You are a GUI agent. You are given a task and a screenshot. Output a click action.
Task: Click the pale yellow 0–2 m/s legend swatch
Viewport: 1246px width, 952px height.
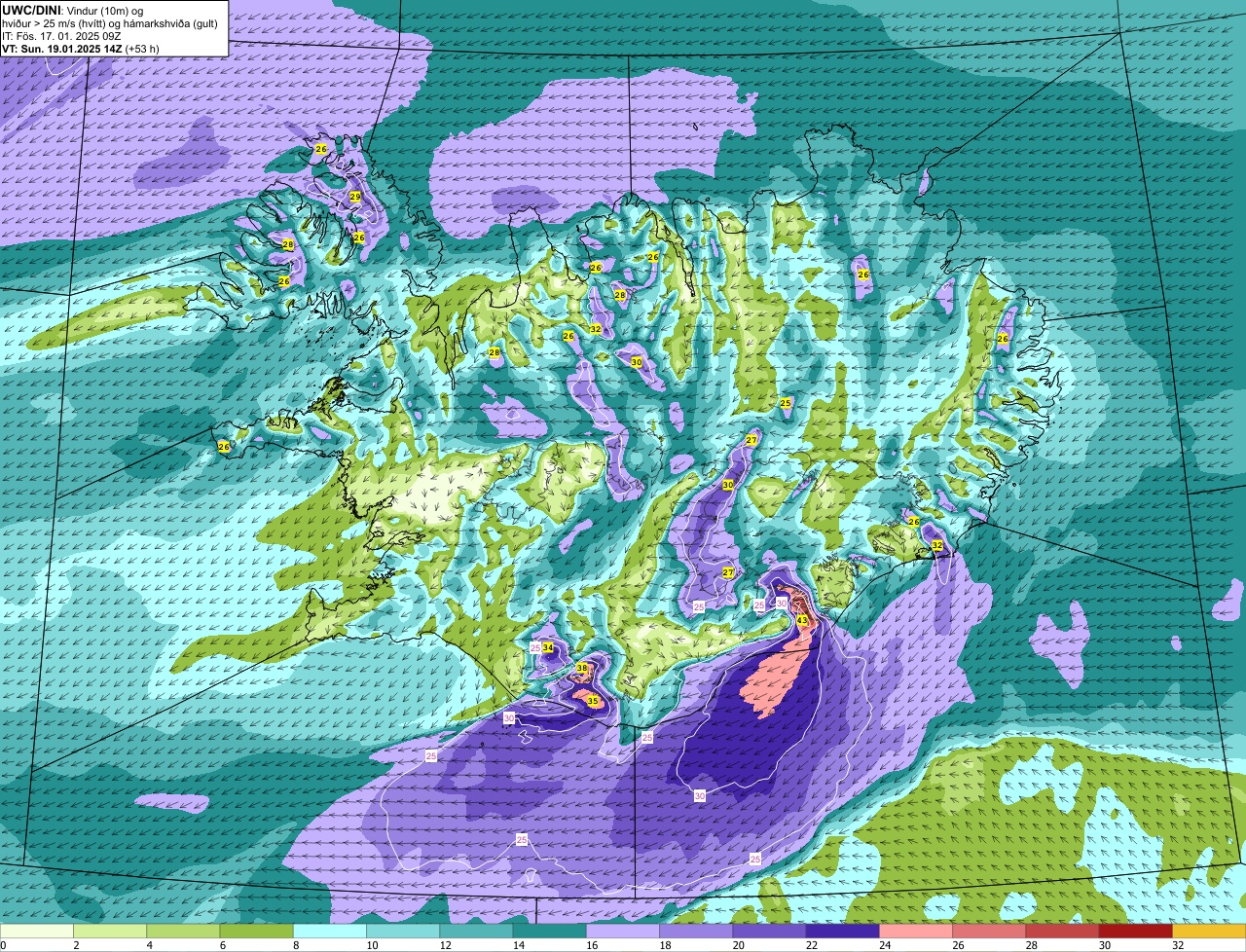(x=37, y=932)
